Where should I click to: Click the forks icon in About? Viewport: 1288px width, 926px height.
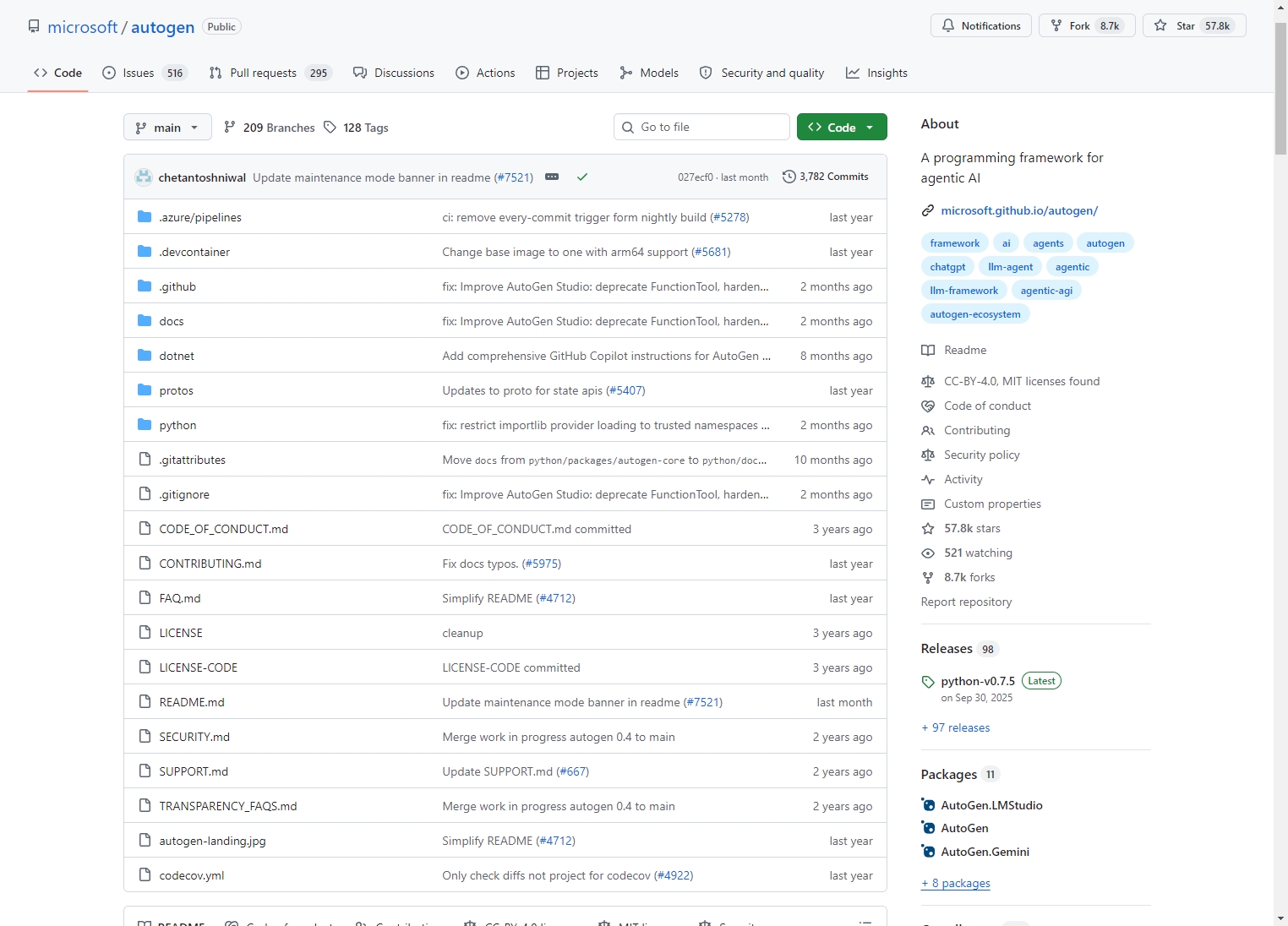coord(928,577)
